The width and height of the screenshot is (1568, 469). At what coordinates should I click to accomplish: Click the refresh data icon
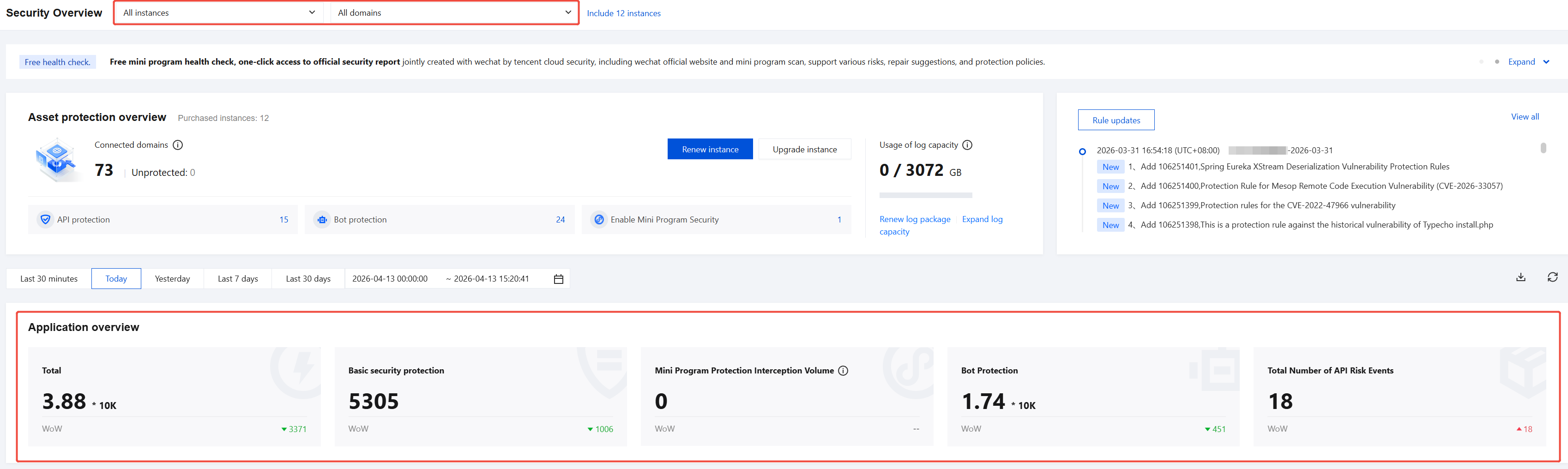[1552, 277]
